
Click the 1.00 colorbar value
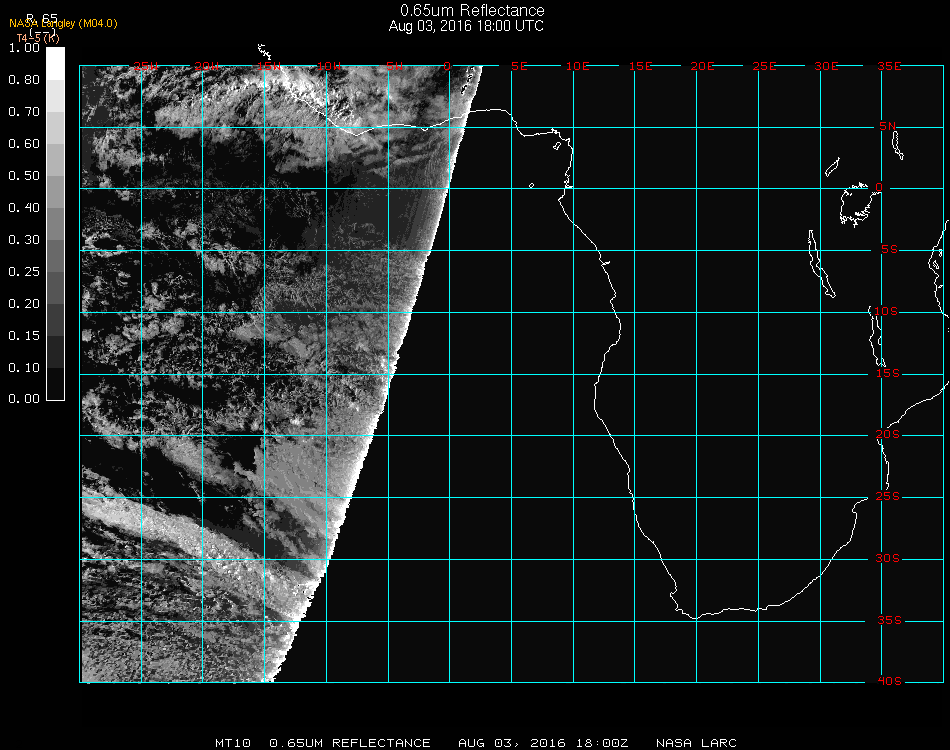point(24,48)
